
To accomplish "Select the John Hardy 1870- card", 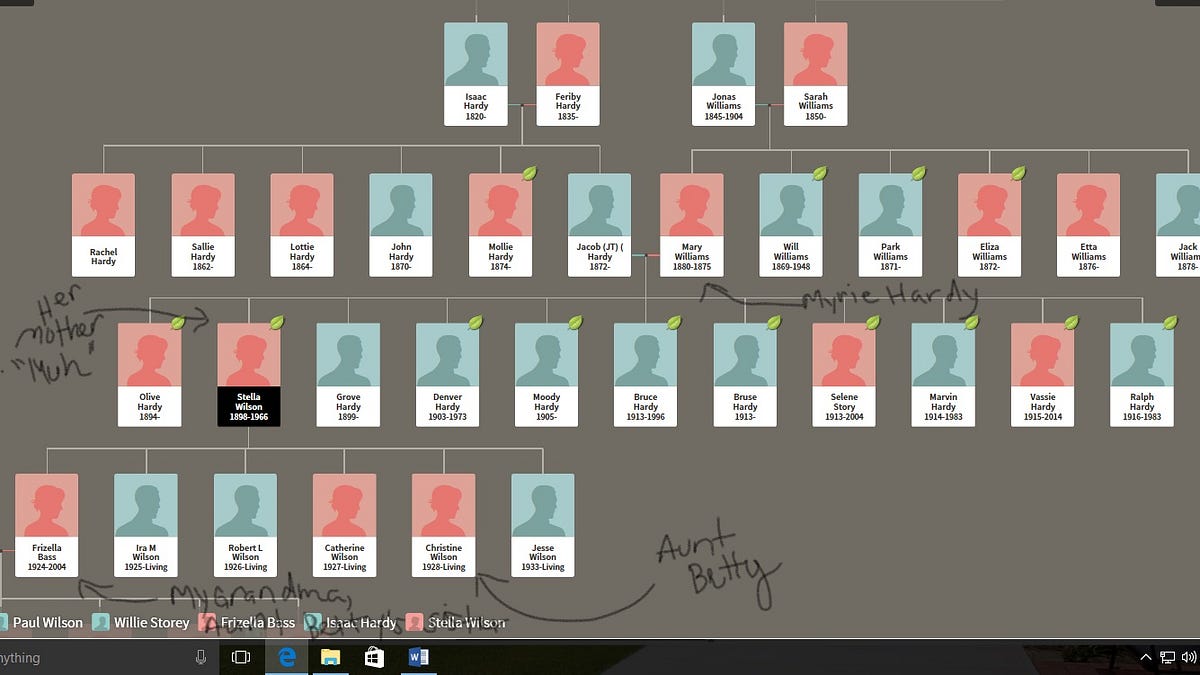I will click(401, 225).
